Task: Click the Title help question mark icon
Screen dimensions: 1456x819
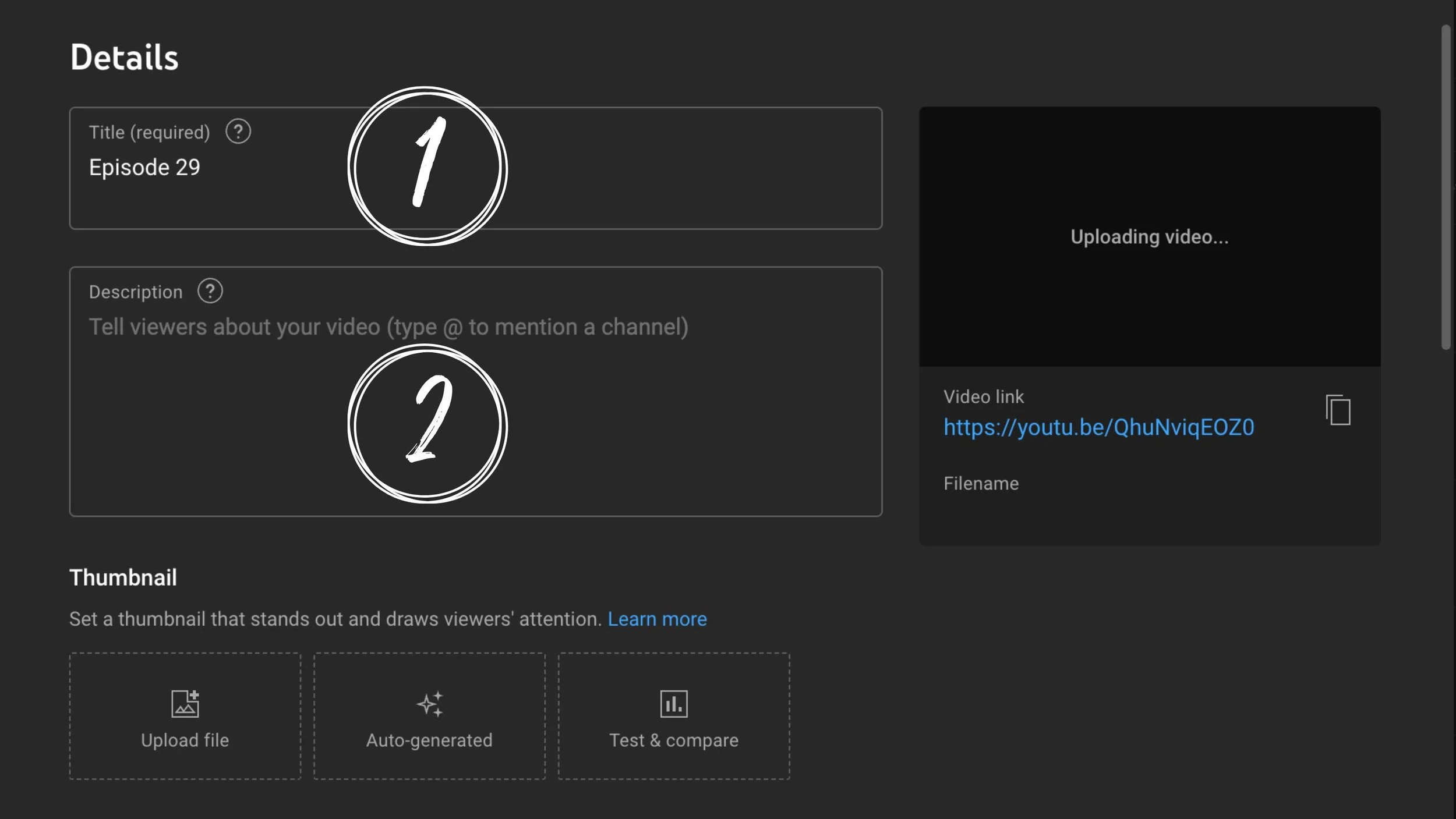Action: tap(238, 132)
